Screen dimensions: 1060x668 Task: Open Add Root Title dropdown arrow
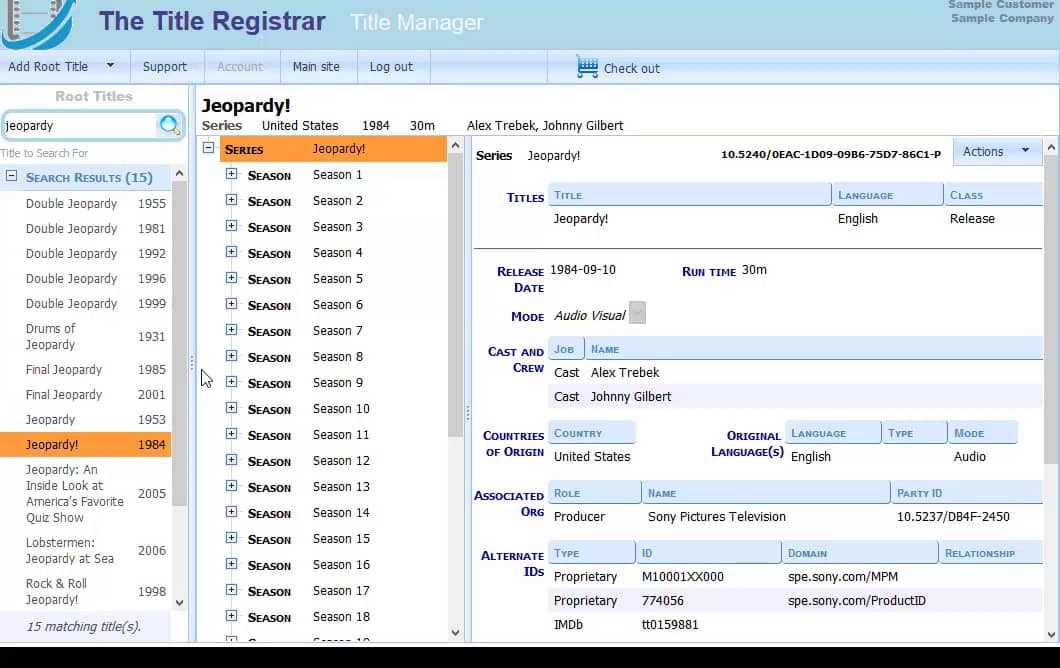(x=110, y=66)
